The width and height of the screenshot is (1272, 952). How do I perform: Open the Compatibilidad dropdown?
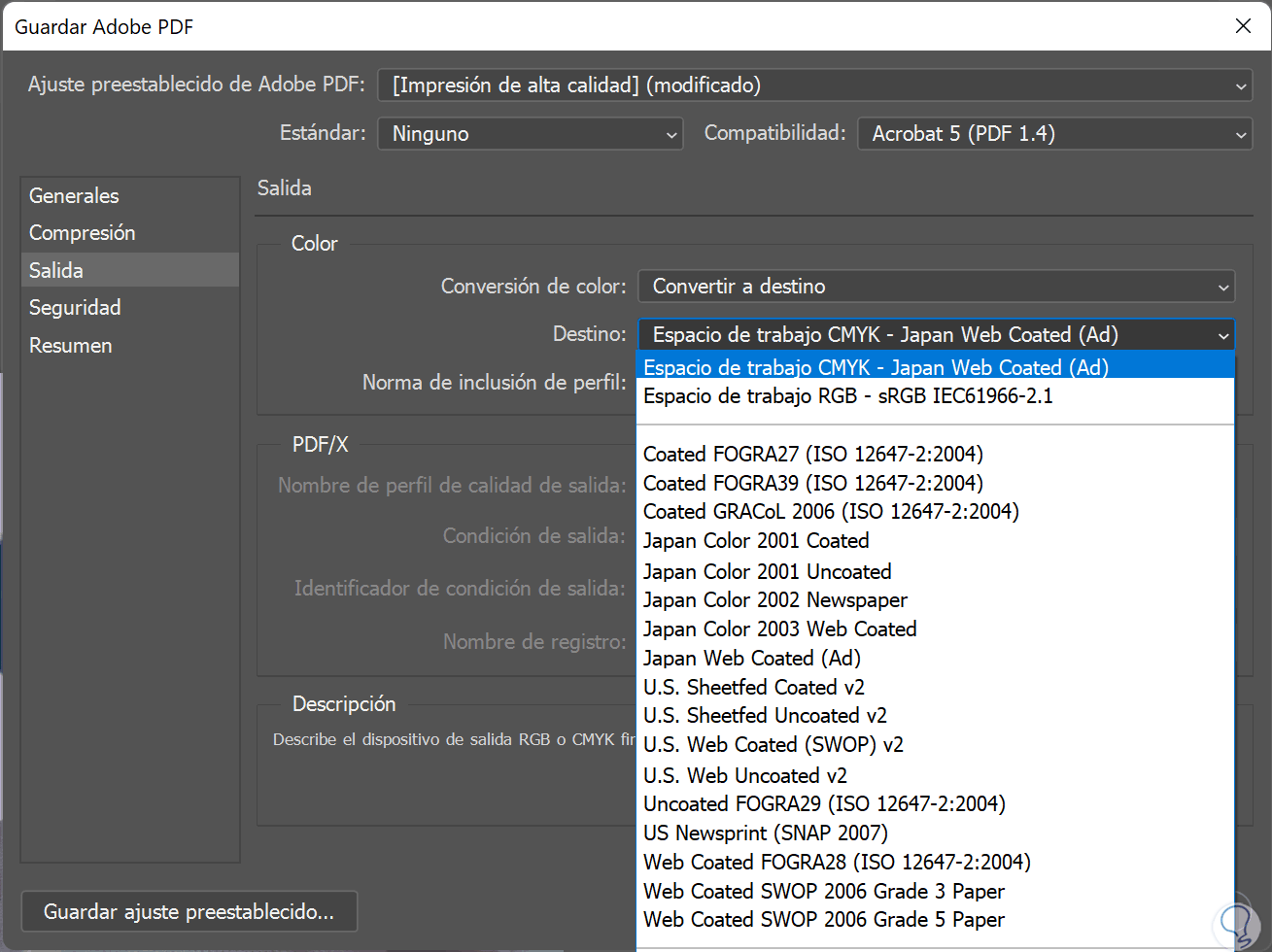1054,134
